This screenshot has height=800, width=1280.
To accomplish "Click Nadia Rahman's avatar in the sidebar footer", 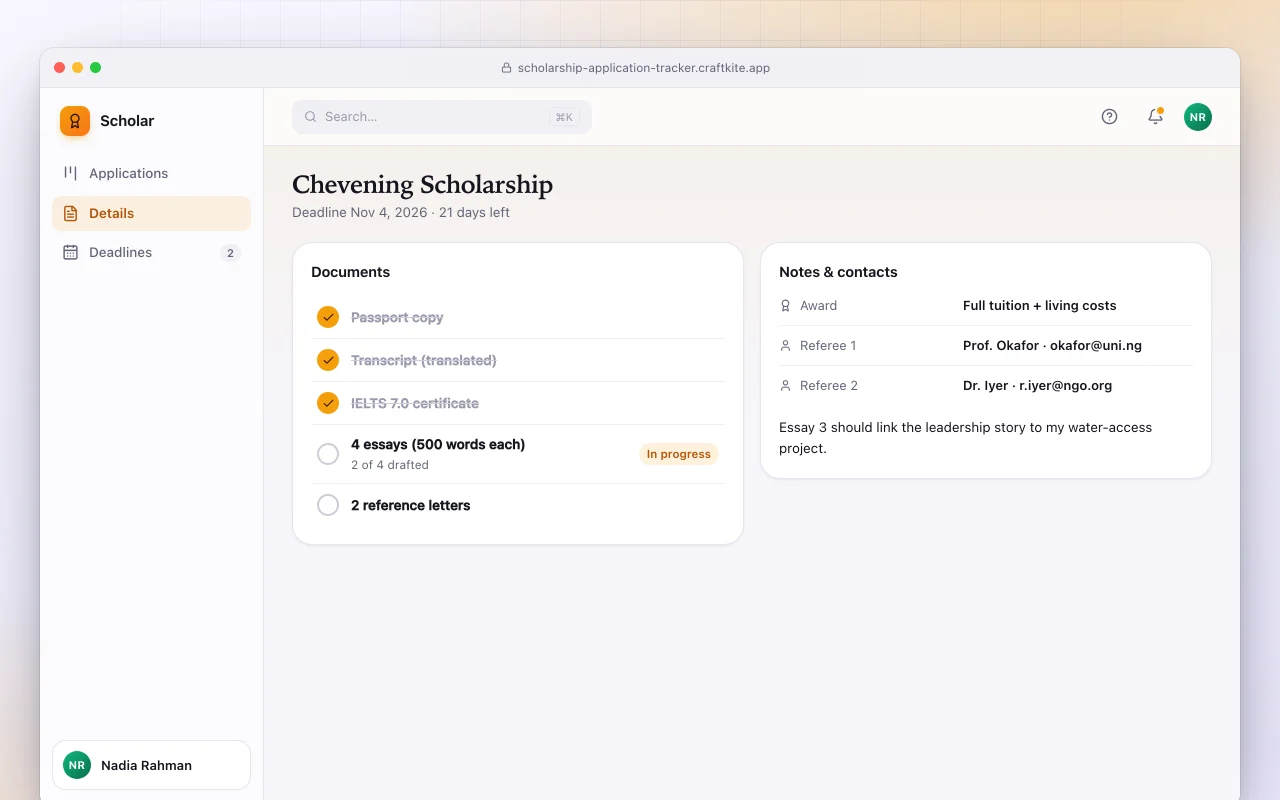I will [77, 765].
